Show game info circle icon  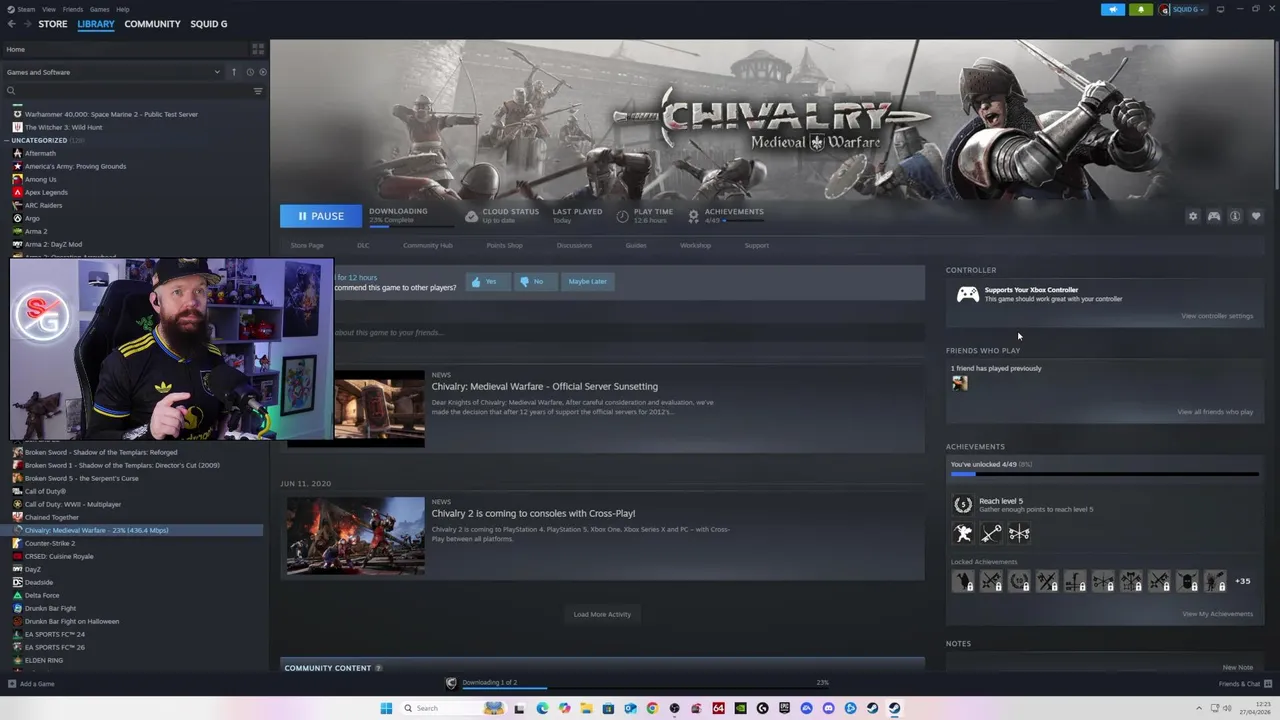(x=1235, y=216)
